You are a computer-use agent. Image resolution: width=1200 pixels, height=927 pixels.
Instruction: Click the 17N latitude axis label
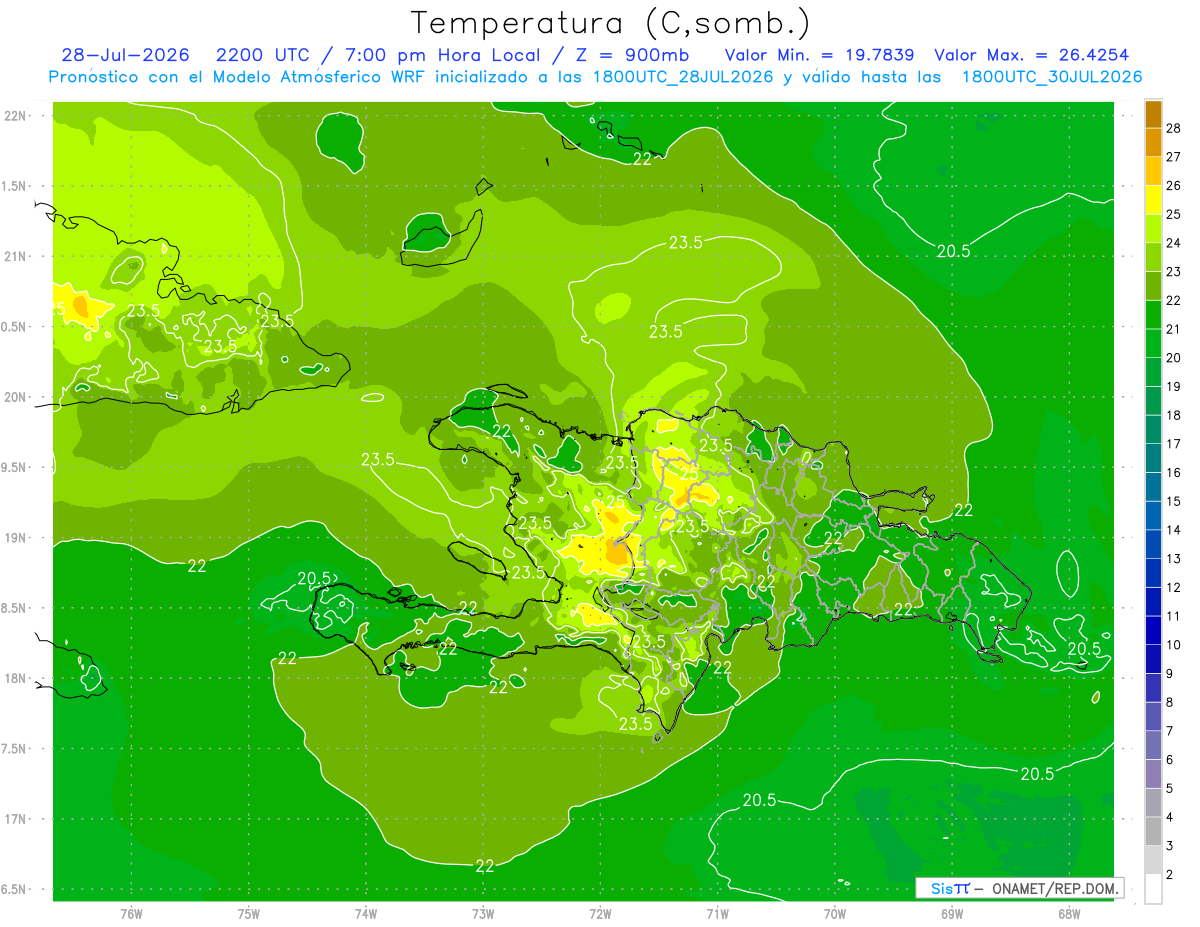(16, 819)
